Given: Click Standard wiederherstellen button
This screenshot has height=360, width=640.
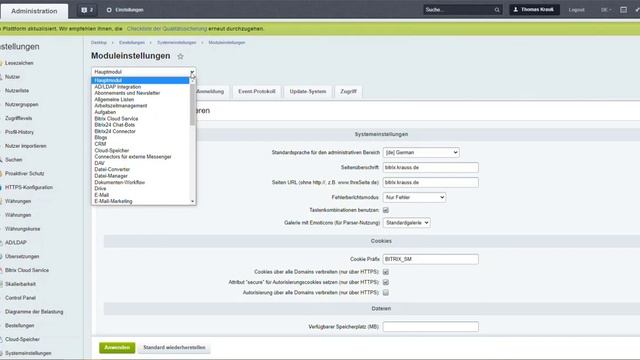Looking at the screenshot, I should [174, 347].
